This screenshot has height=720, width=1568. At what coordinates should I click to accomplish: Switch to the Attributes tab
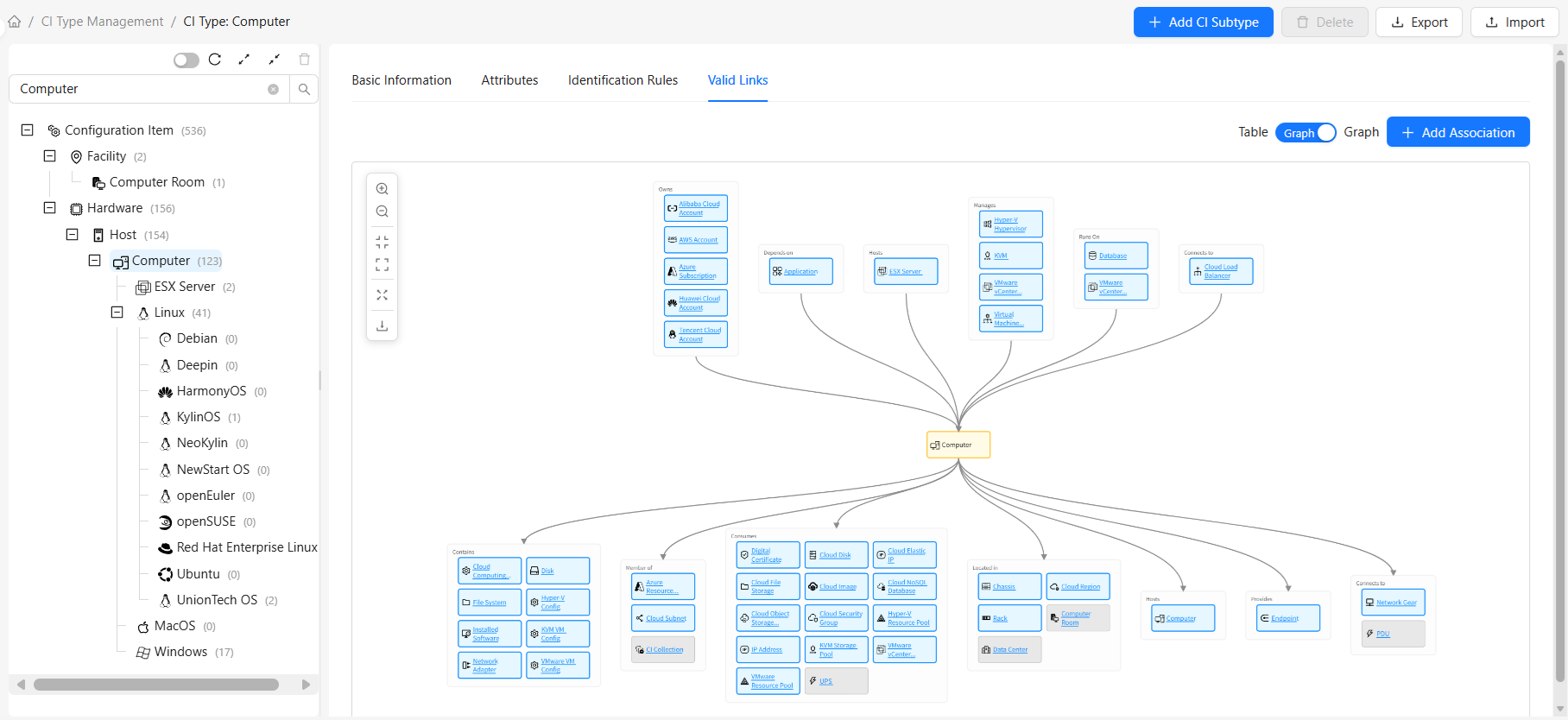pos(509,80)
